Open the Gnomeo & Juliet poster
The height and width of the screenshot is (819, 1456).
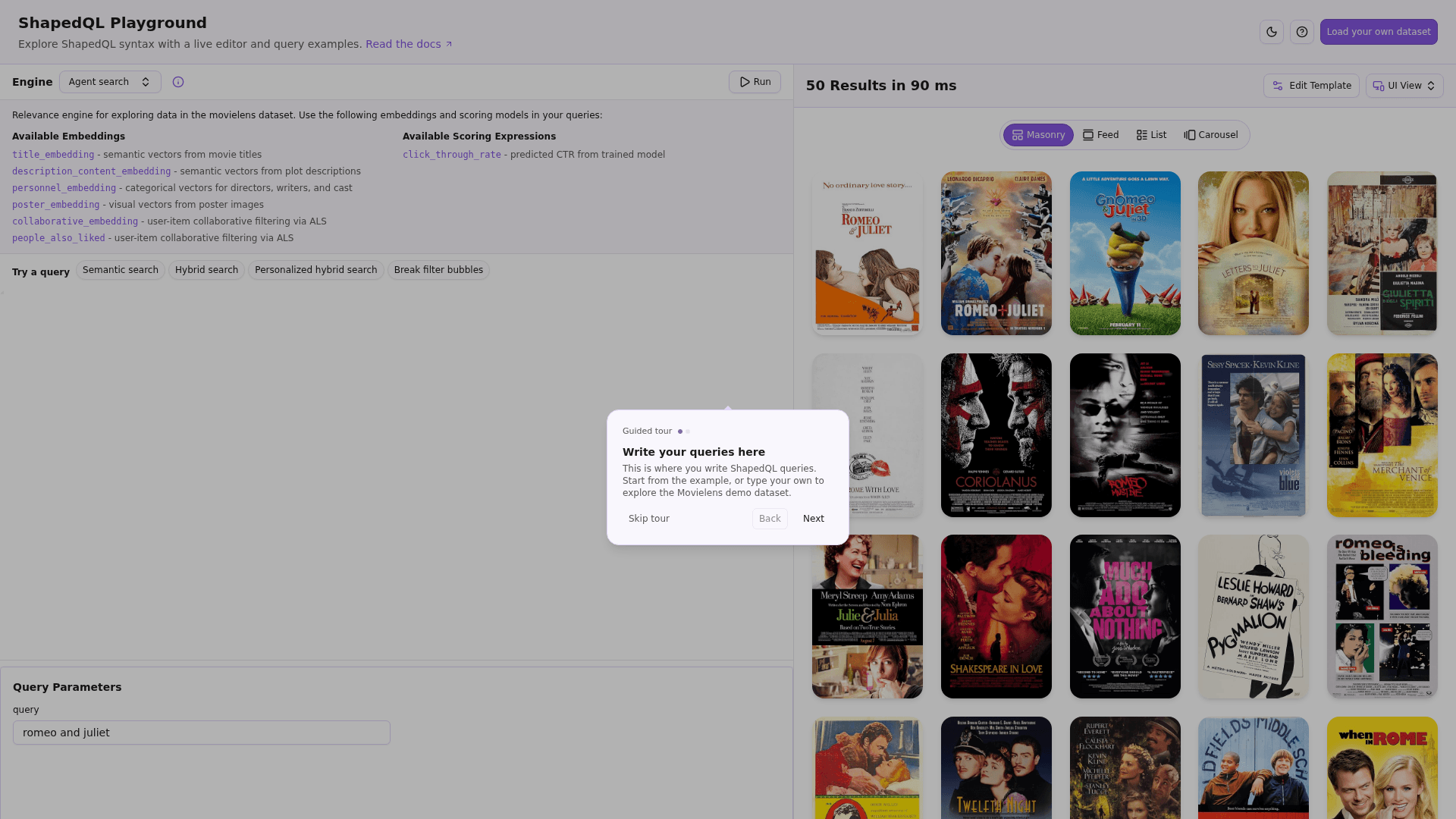(1125, 253)
